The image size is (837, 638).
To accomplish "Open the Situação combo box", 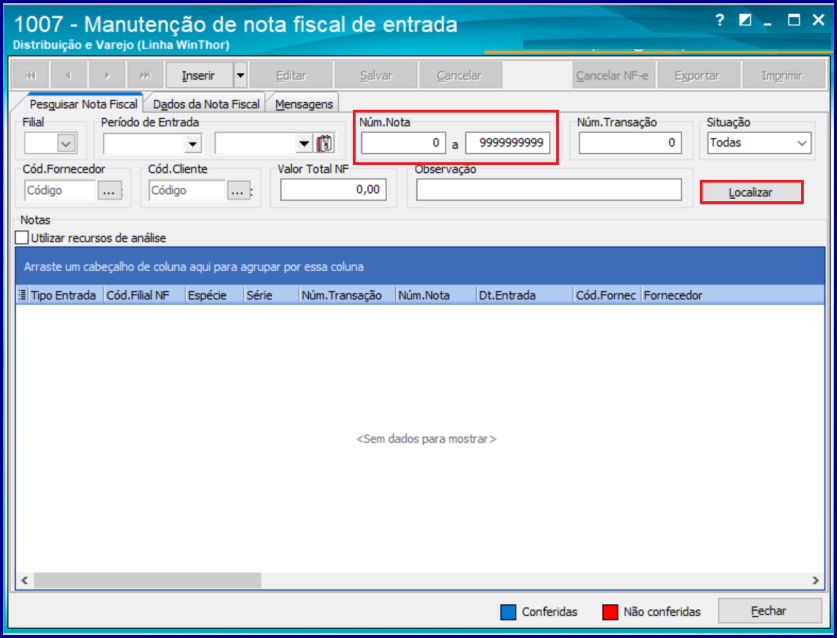I will click(759, 143).
